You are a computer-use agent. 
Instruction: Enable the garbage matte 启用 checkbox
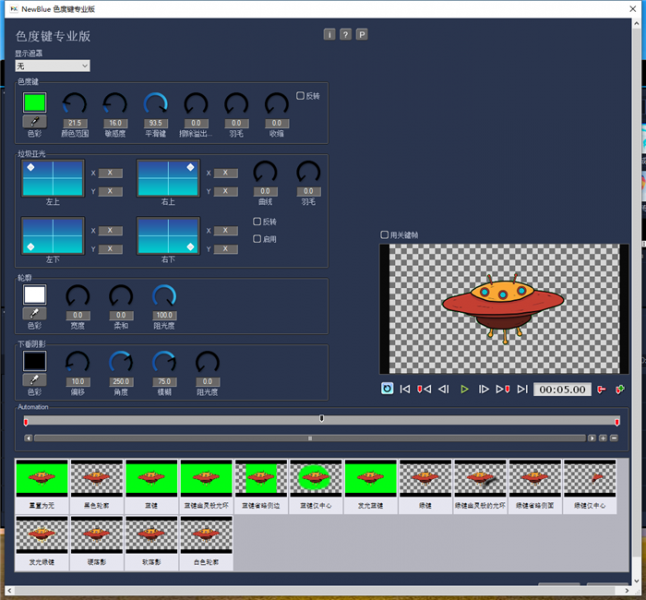[257, 239]
